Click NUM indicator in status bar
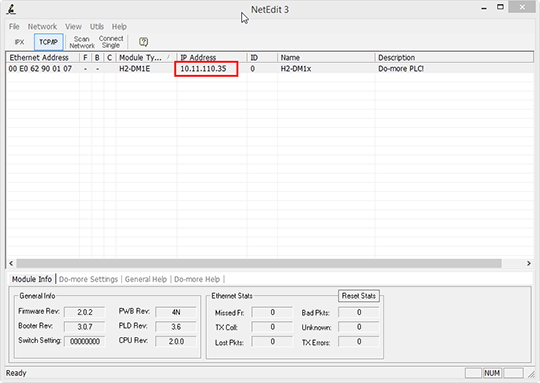Image resolution: width=540 pixels, height=383 pixels. tap(492, 373)
